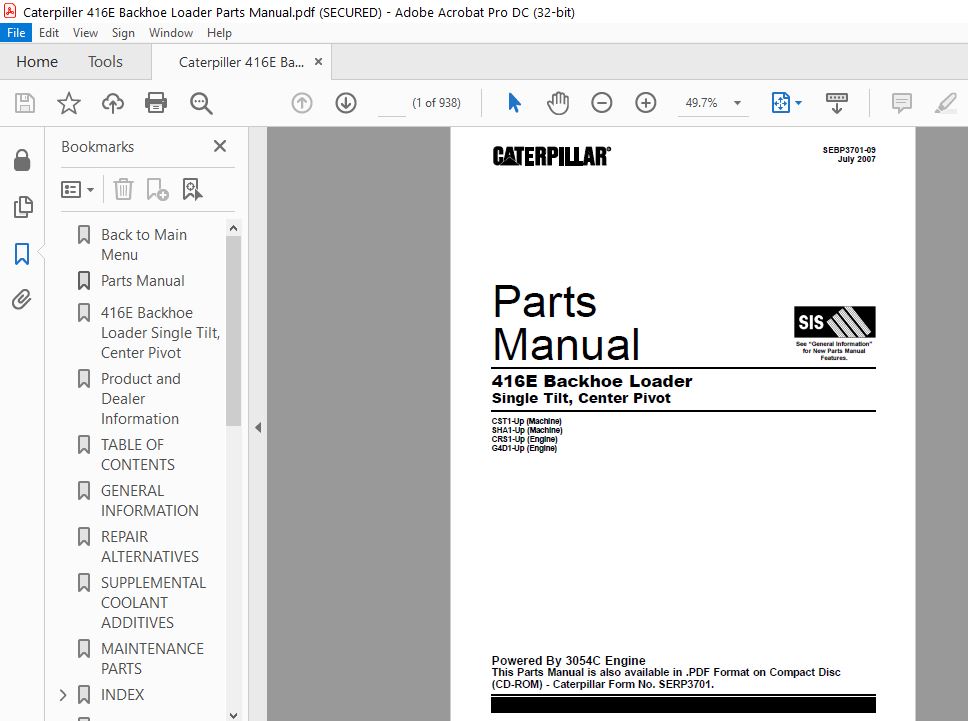Zoom out with the minus button
This screenshot has width=968, height=721.
[x=601, y=103]
